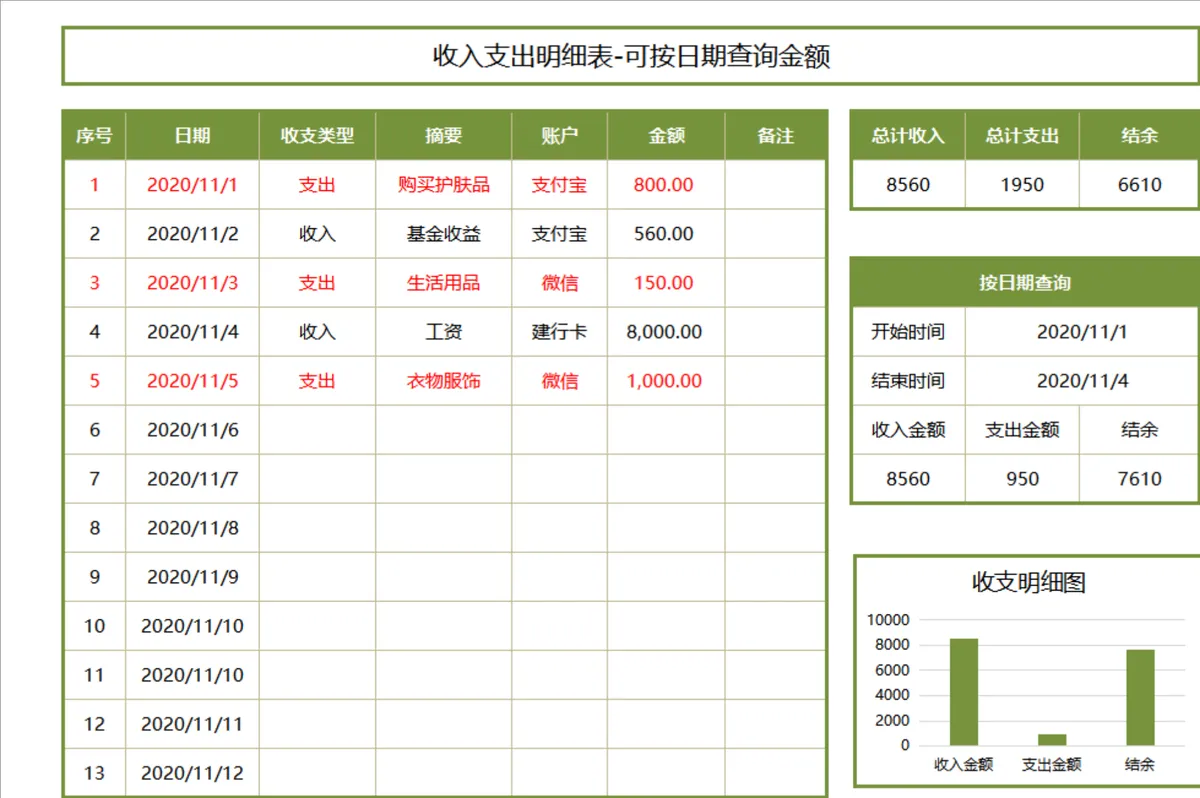Select the 摘要 column header
The image size is (1200, 798).
click(x=444, y=136)
